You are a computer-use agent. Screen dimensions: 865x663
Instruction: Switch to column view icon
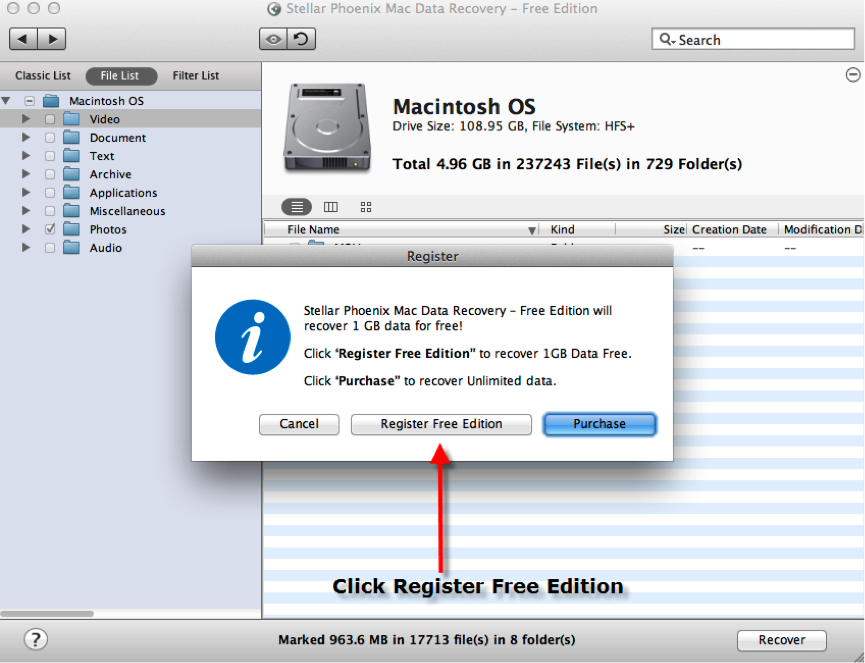330,207
